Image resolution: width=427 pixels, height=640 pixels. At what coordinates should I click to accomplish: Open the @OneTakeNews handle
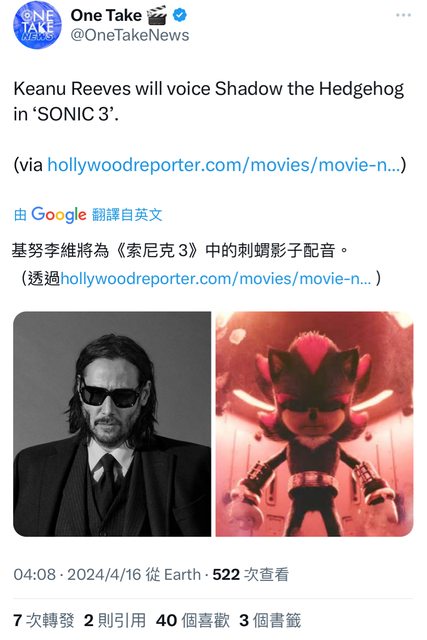(130, 36)
